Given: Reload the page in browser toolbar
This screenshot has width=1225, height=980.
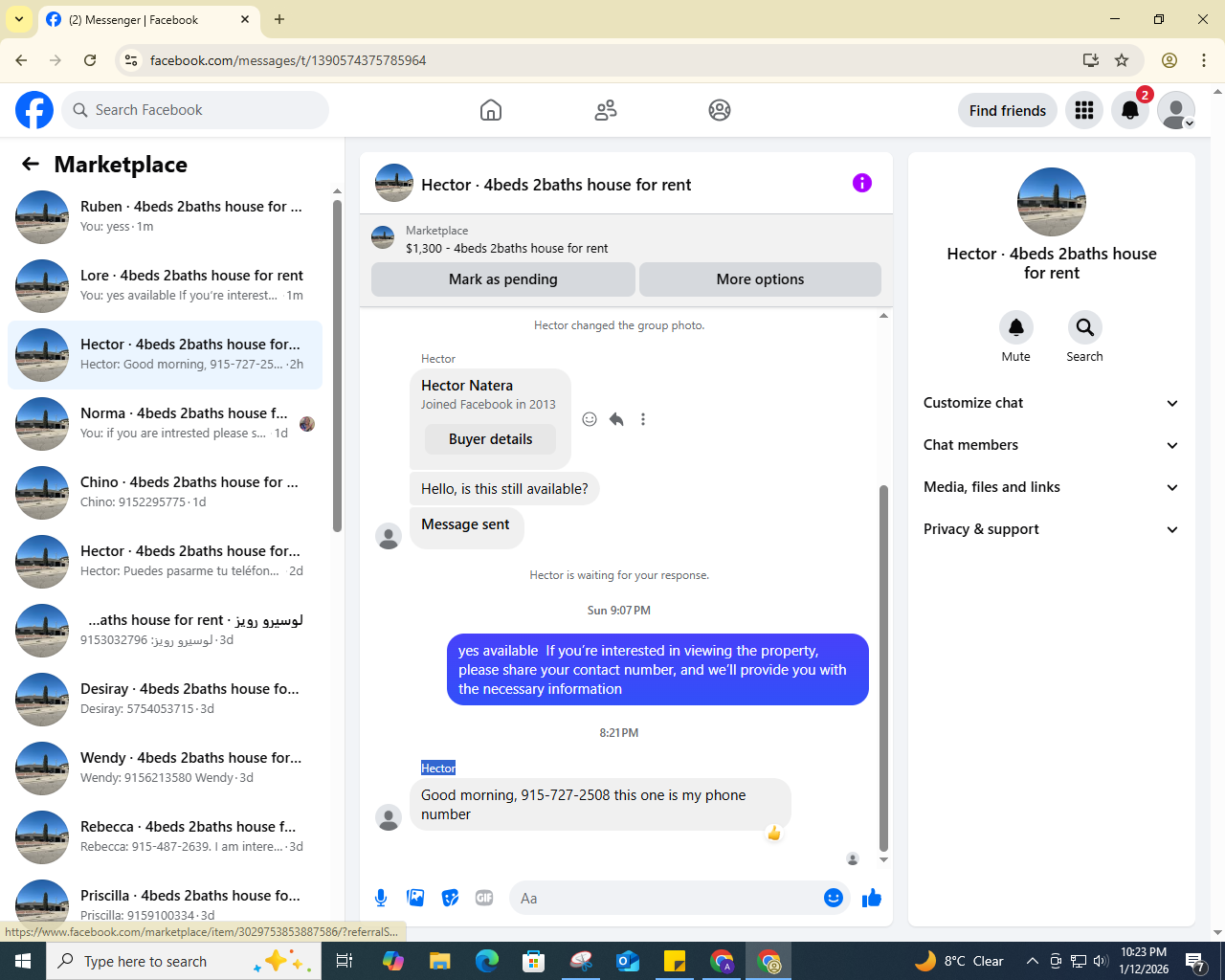Looking at the screenshot, I should (90, 60).
